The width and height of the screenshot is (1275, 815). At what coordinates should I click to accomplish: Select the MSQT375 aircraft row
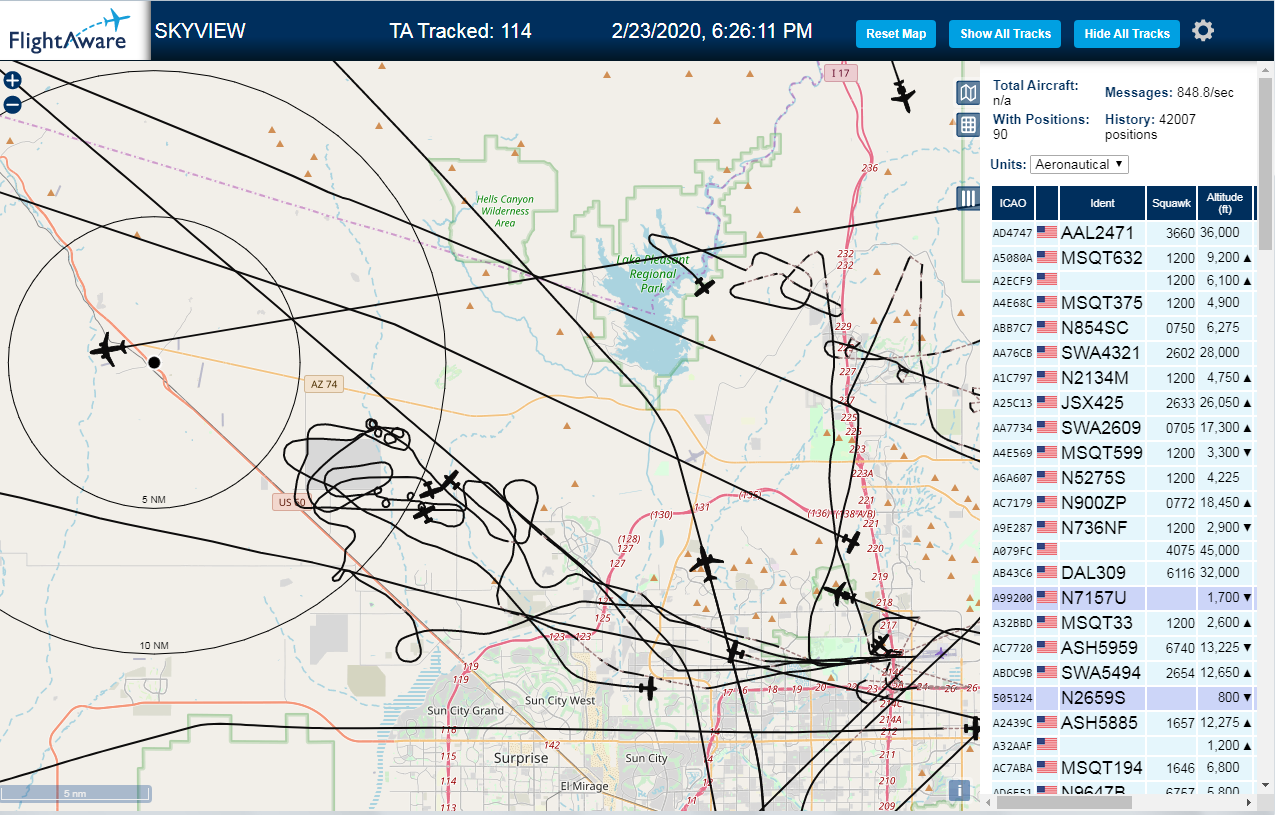pyautogui.click(x=1123, y=302)
